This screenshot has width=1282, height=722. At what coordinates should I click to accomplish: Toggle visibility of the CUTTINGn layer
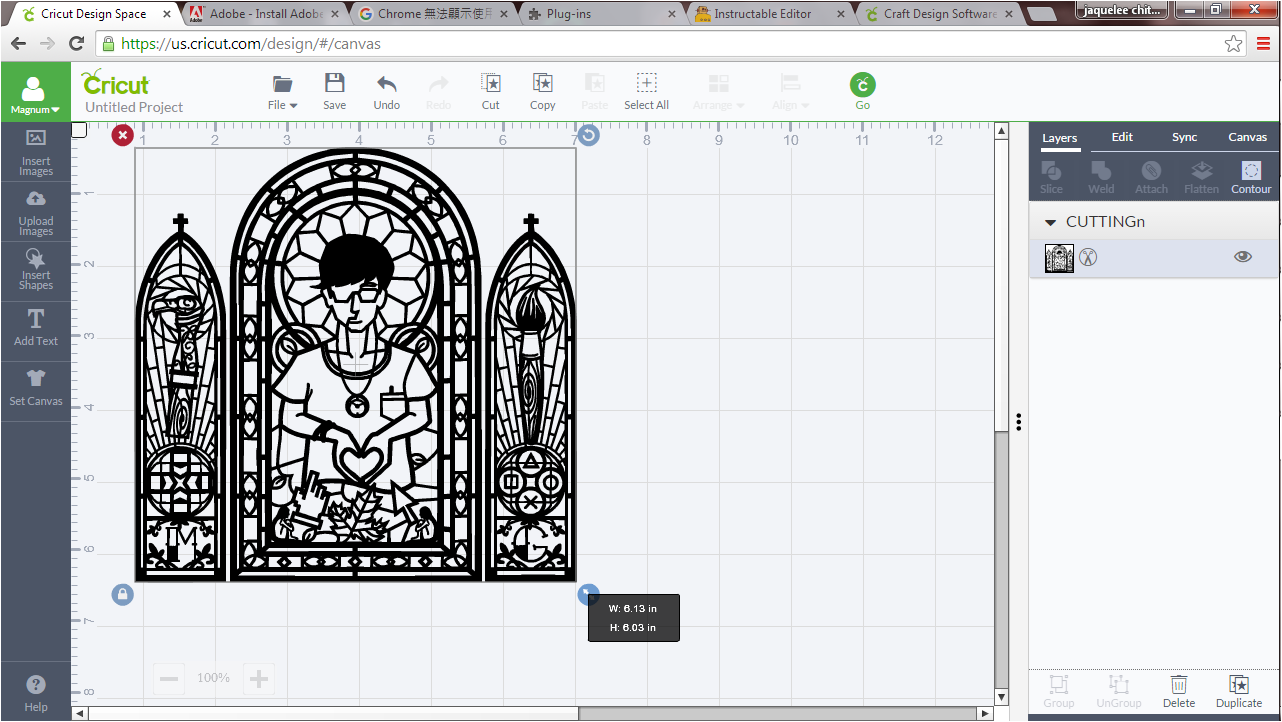[1243, 257]
